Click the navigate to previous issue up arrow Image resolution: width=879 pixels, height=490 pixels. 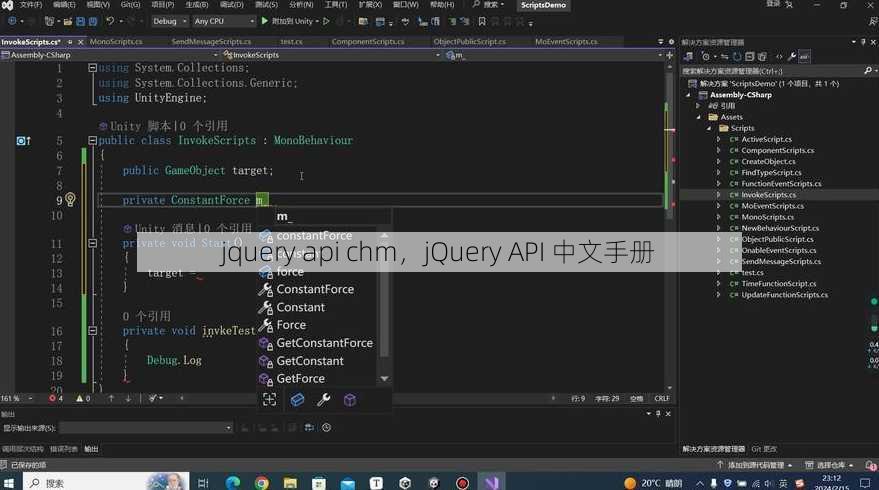click(x=111, y=398)
